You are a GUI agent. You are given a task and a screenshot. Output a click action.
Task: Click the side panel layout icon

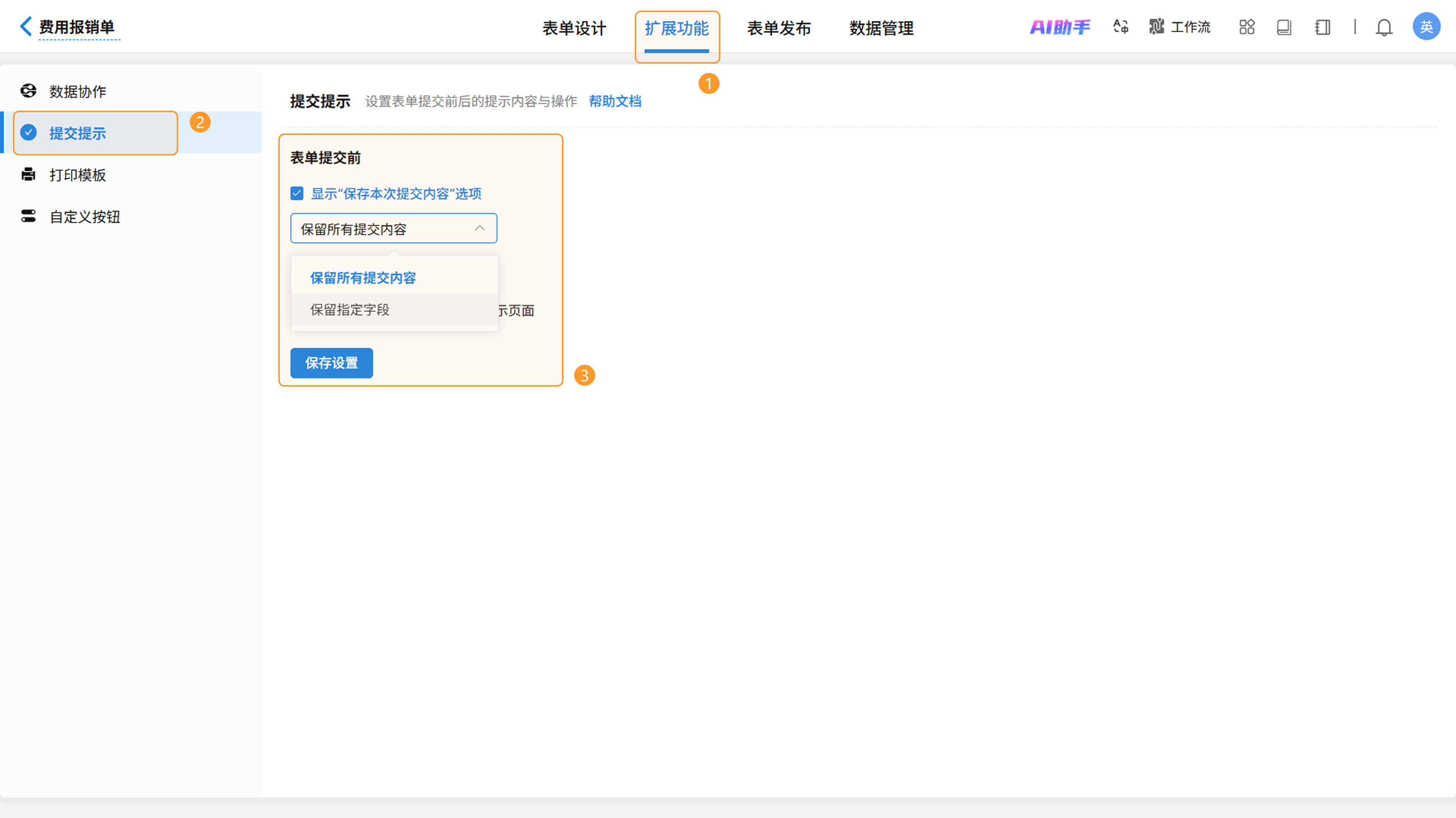(1323, 27)
